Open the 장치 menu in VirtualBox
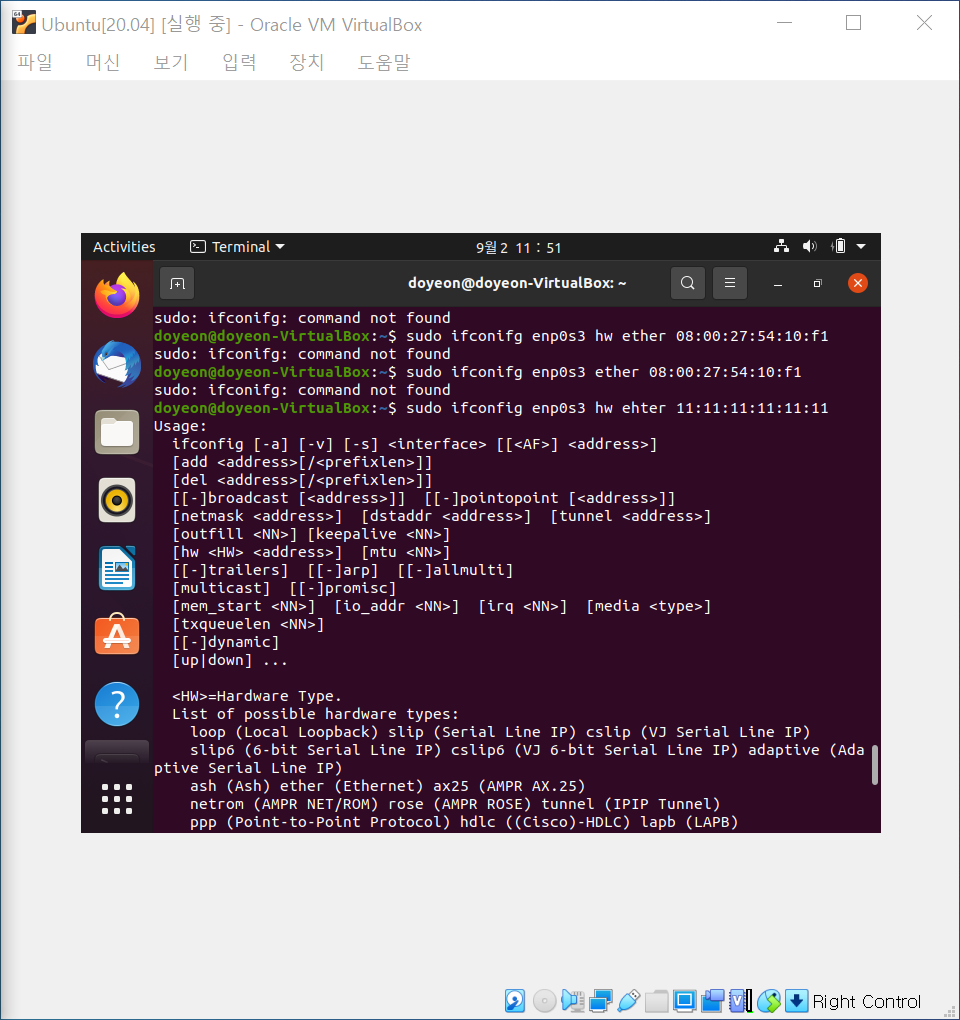960x1020 pixels. click(306, 62)
